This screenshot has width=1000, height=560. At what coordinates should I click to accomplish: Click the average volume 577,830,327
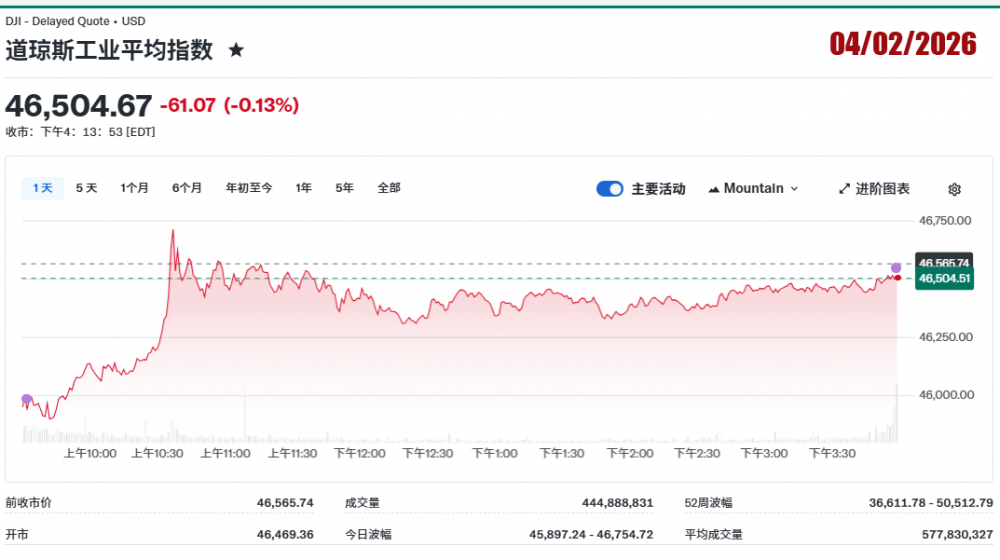click(x=957, y=534)
